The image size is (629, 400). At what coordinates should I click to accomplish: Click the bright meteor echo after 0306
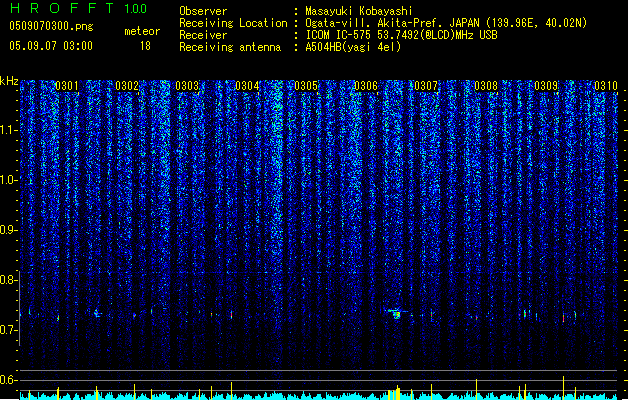396,313
